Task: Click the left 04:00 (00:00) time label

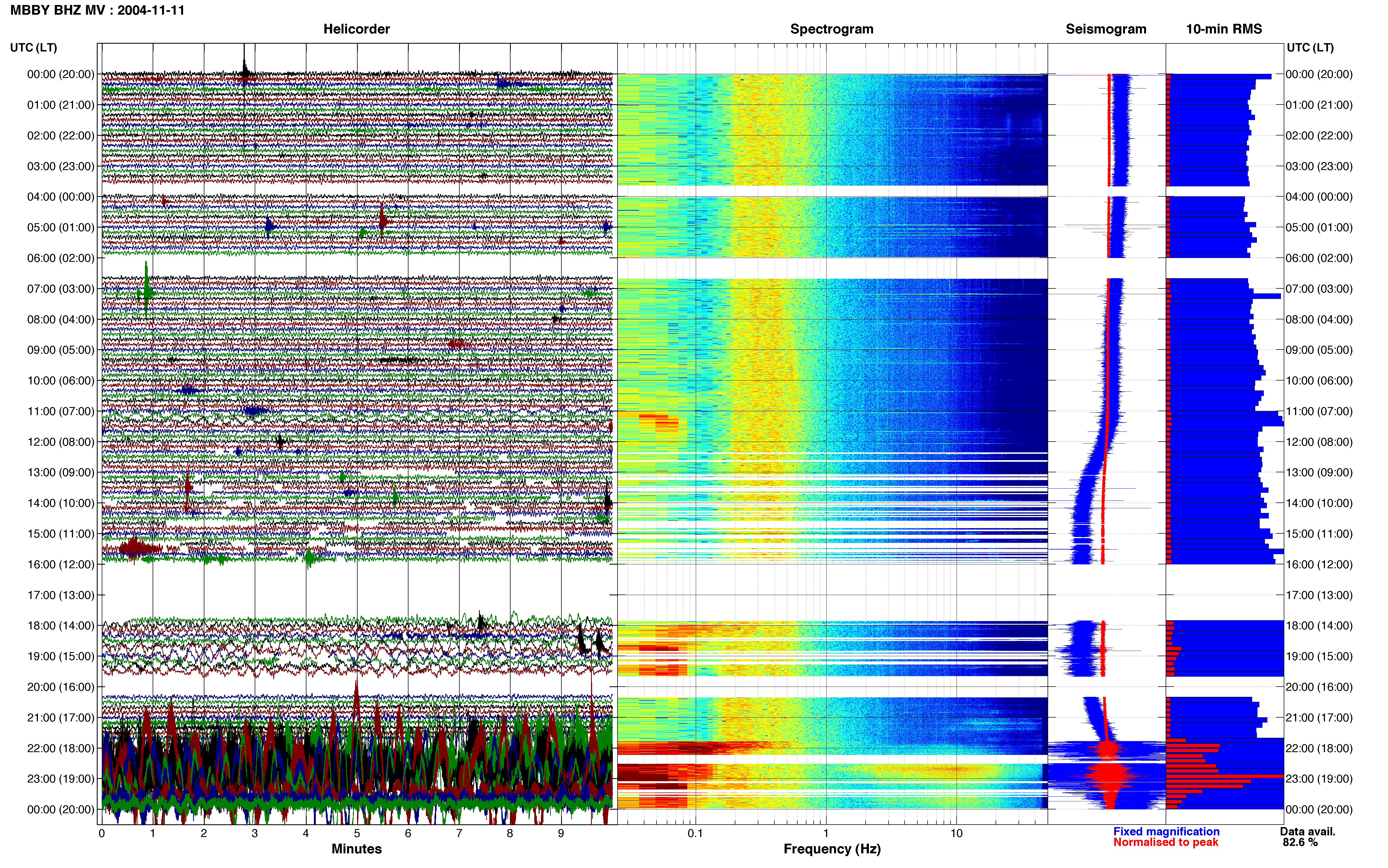Action: (x=61, y=196)
